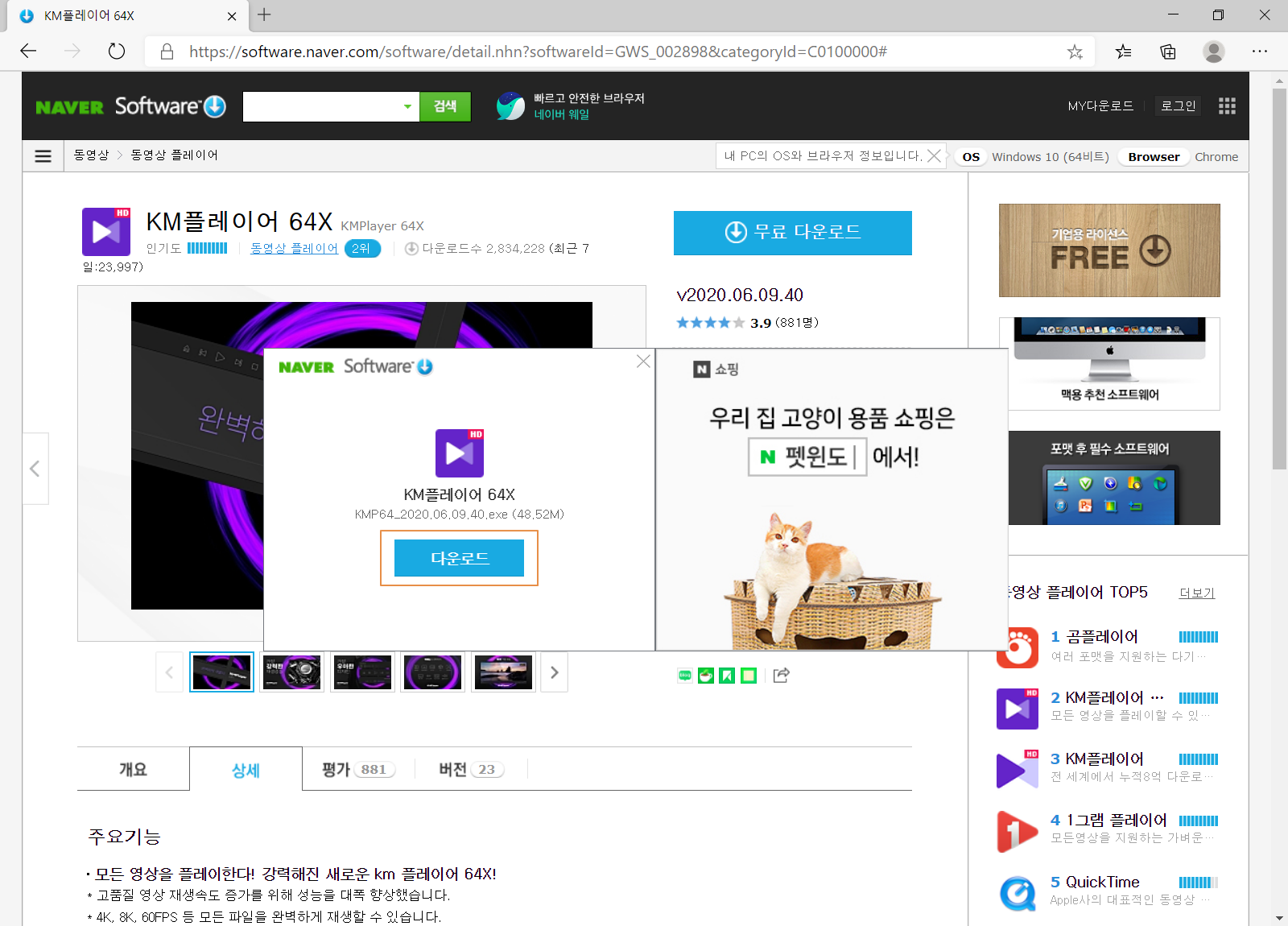Click the 네이버 웨일 link

coord(562,114)
